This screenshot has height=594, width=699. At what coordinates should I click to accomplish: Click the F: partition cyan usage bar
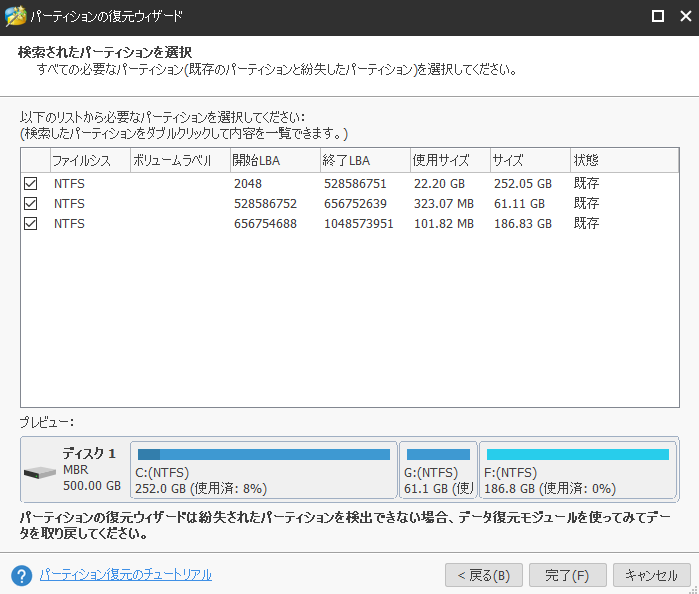(578, 454)
